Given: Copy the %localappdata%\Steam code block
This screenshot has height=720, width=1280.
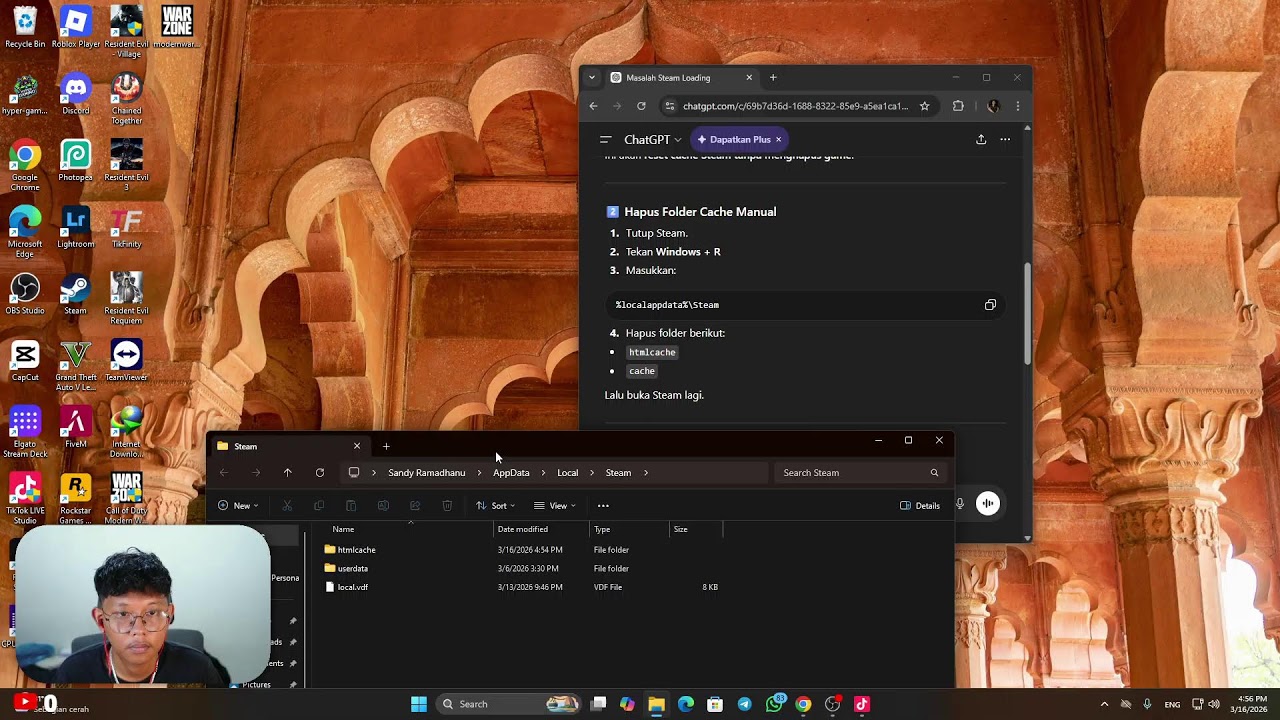Looking at the screenshot, I should pos(990,305).
